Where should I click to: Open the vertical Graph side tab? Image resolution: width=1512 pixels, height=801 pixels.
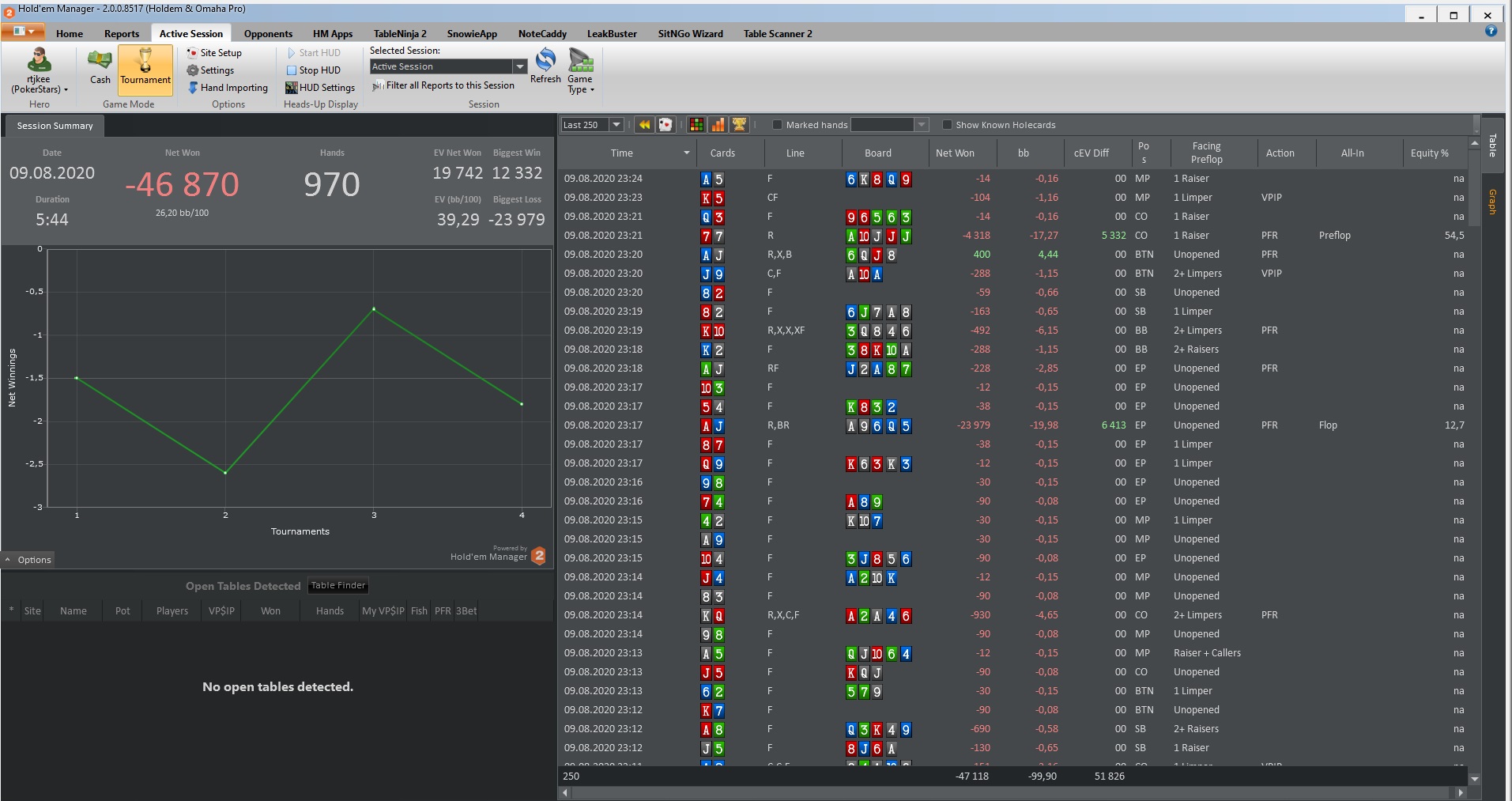(x=1492, y=202)
